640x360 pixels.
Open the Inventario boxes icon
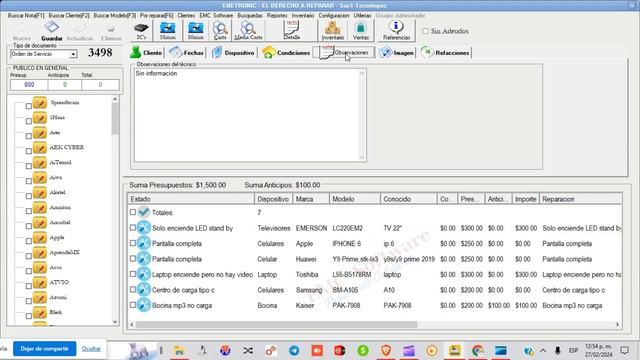333,28
